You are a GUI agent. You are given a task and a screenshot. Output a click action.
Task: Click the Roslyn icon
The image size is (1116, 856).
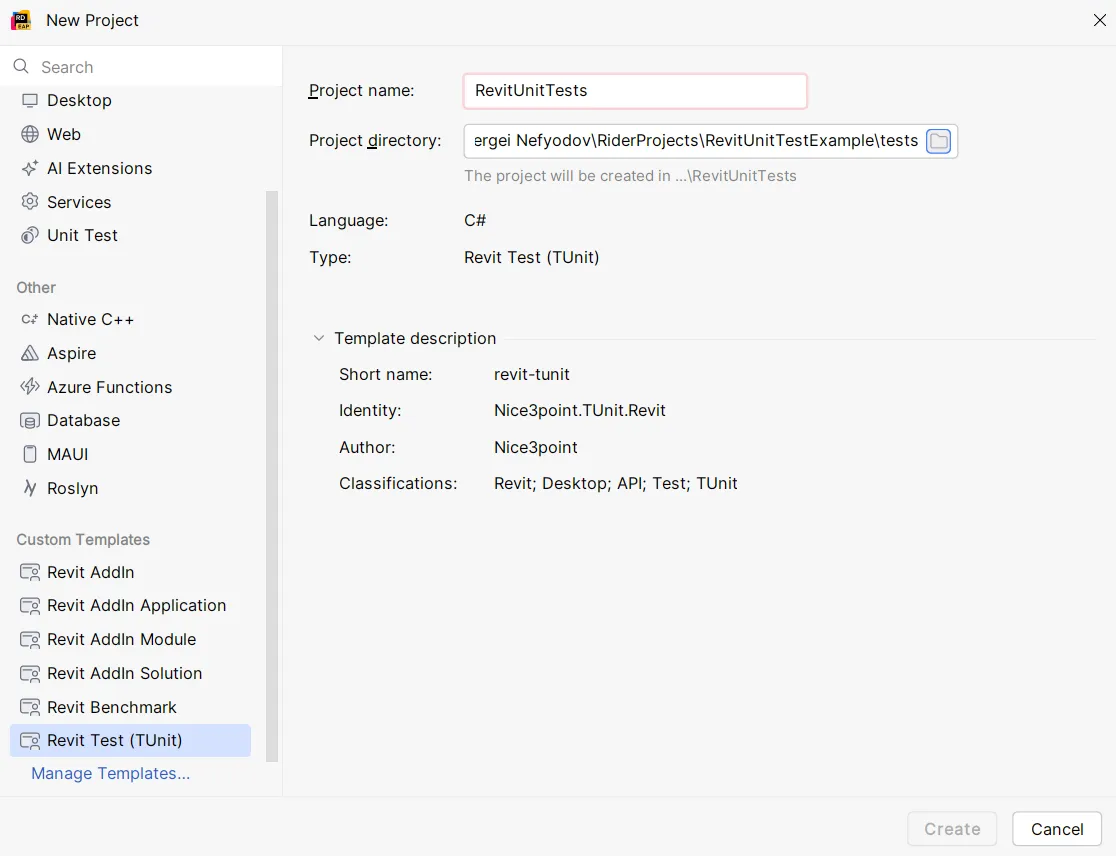[30, 488]
